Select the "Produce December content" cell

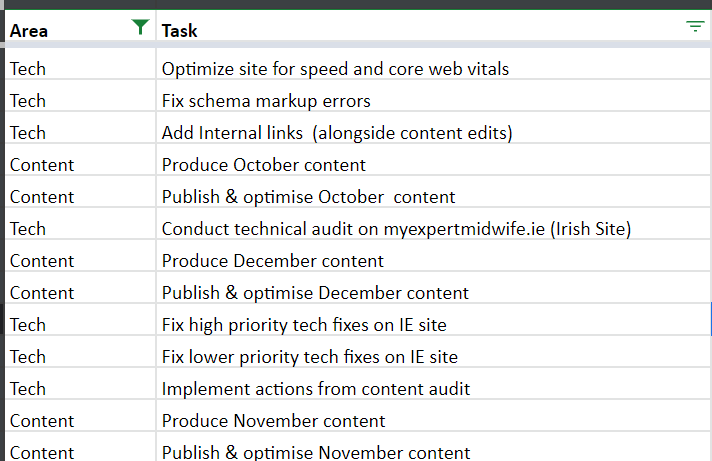point(273,261)
